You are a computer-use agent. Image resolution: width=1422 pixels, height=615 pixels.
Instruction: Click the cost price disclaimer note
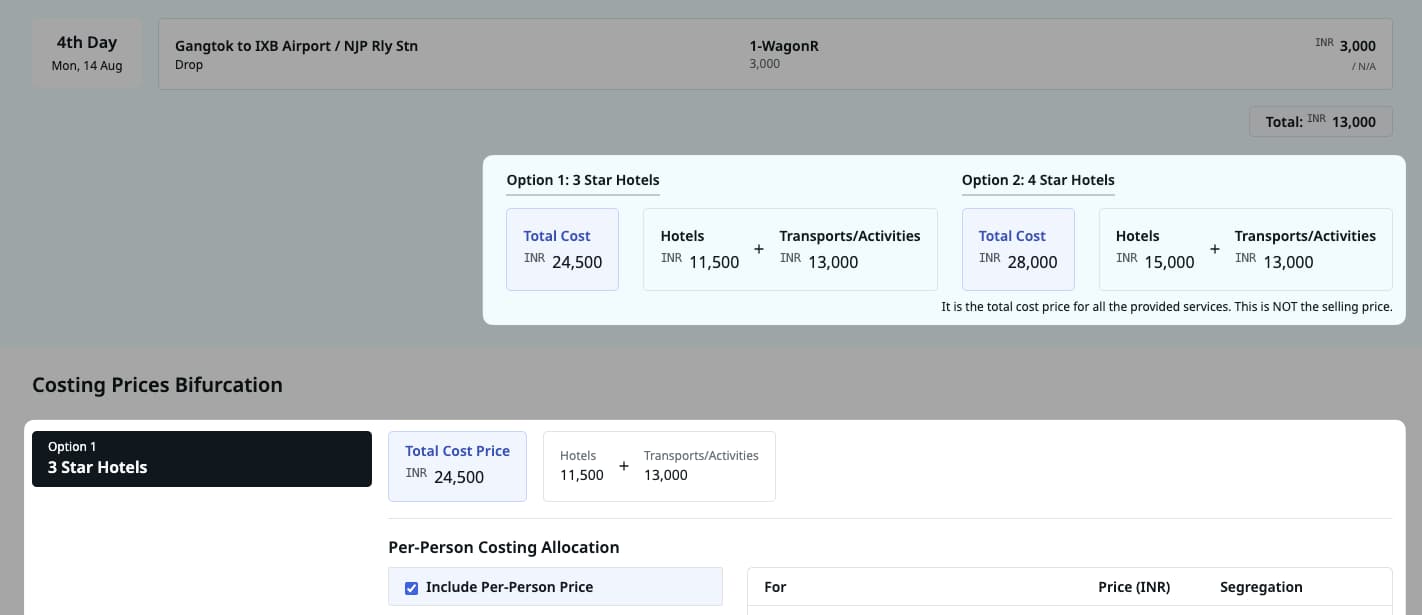[x=1166, y=306]
